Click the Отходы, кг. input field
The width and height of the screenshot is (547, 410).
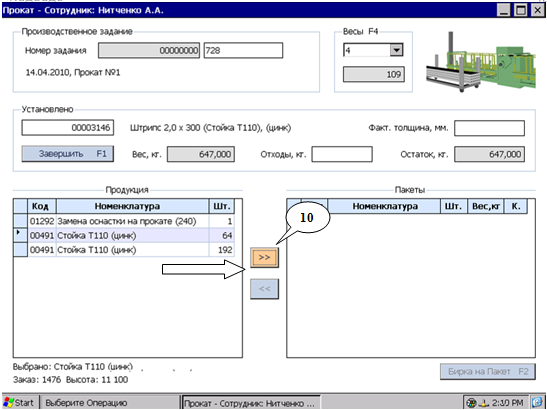[x=342, y=154]
